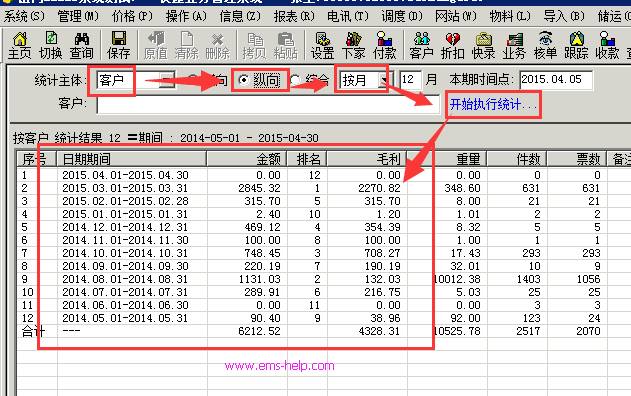Viewport: 631px width, 396px height.
Task: Expand the 按月 period dropdown
Action: click(384, 80)
